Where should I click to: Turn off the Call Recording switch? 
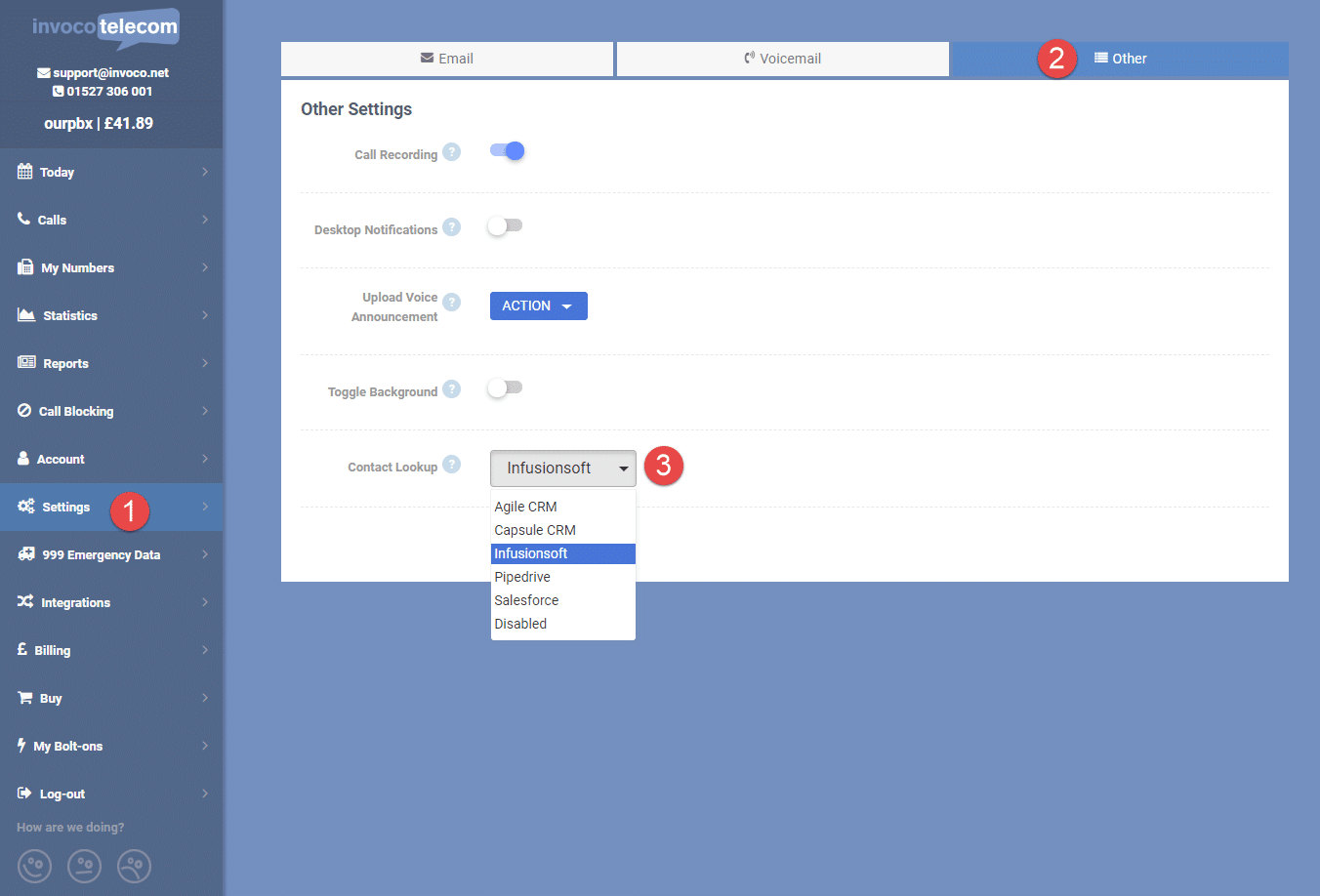508,150
